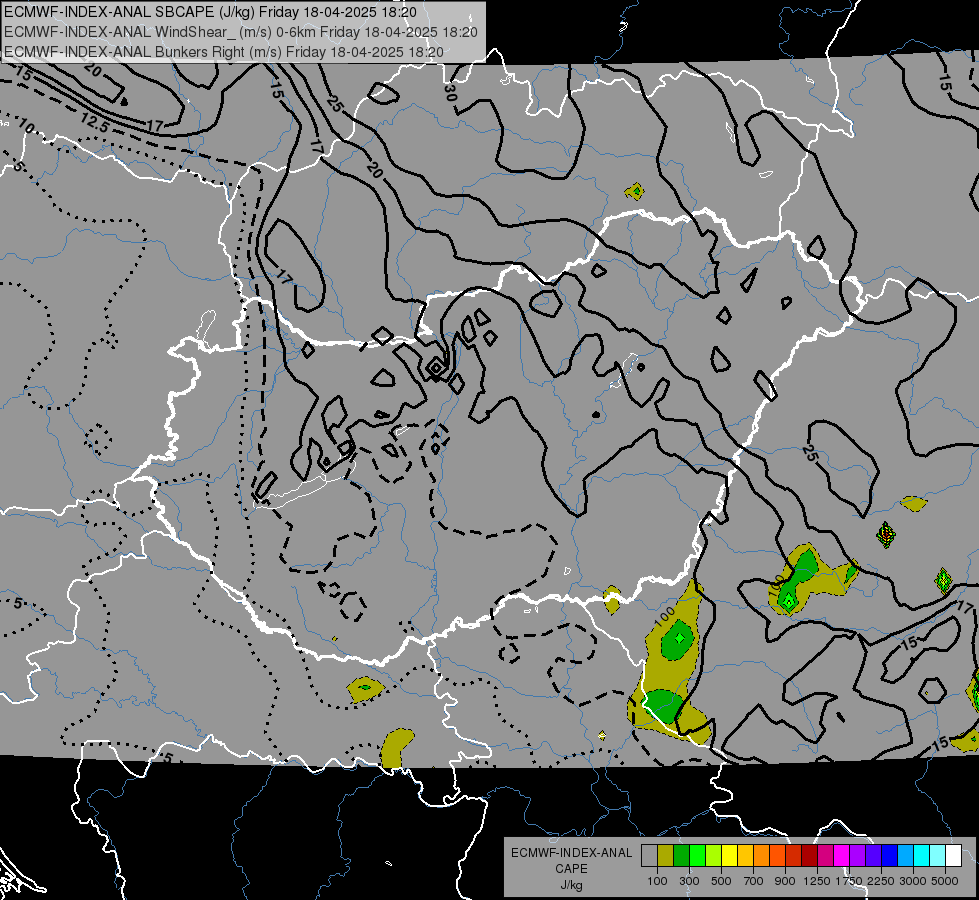Screen dimensions: 979x900
Task: Click the SBCAPE (J/kg) header line
Action: tap(210, 12)
